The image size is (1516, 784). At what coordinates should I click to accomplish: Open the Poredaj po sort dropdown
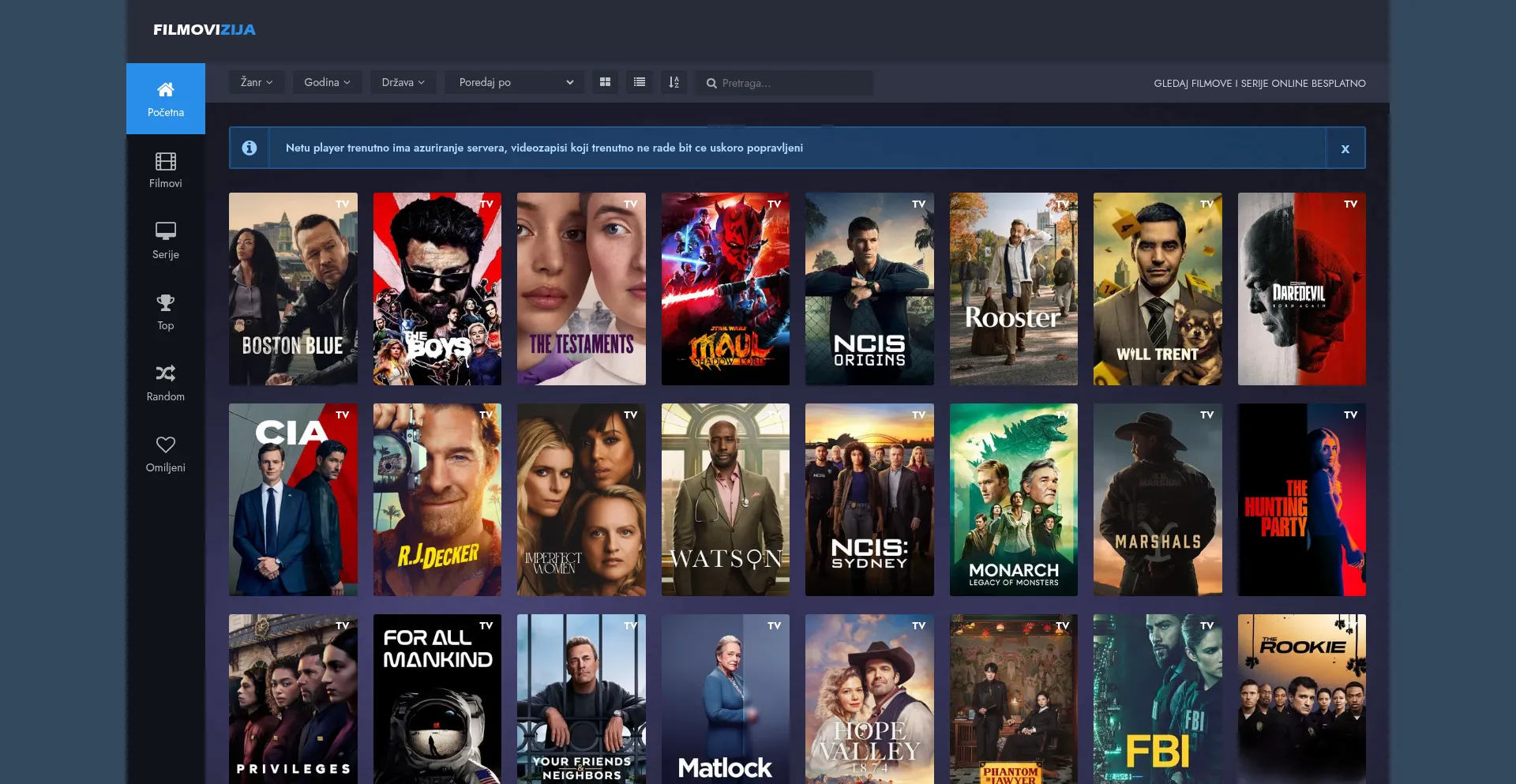pyautogui.click(x=515, y=82)
